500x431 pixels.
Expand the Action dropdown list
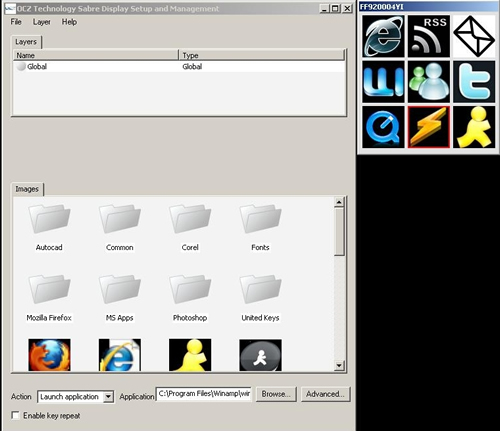tap(108, 397)
